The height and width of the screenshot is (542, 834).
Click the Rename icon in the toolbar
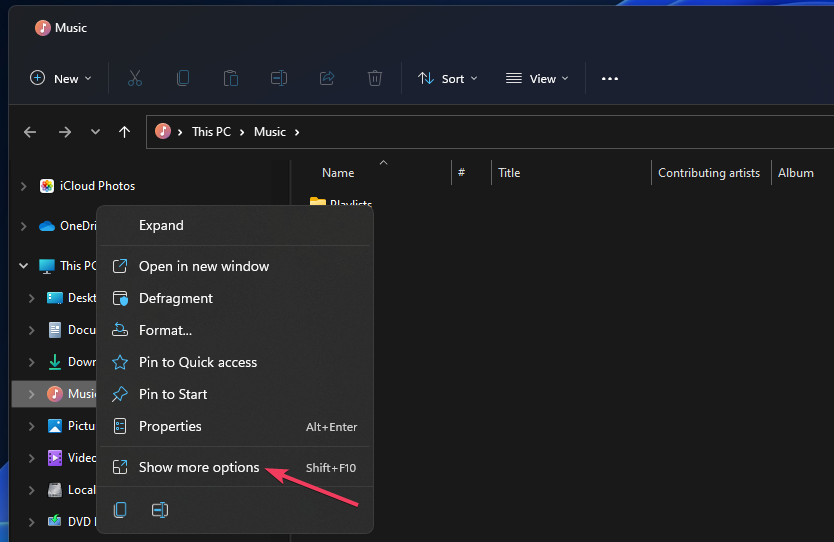pyautogui.click(x=279, y=78)
